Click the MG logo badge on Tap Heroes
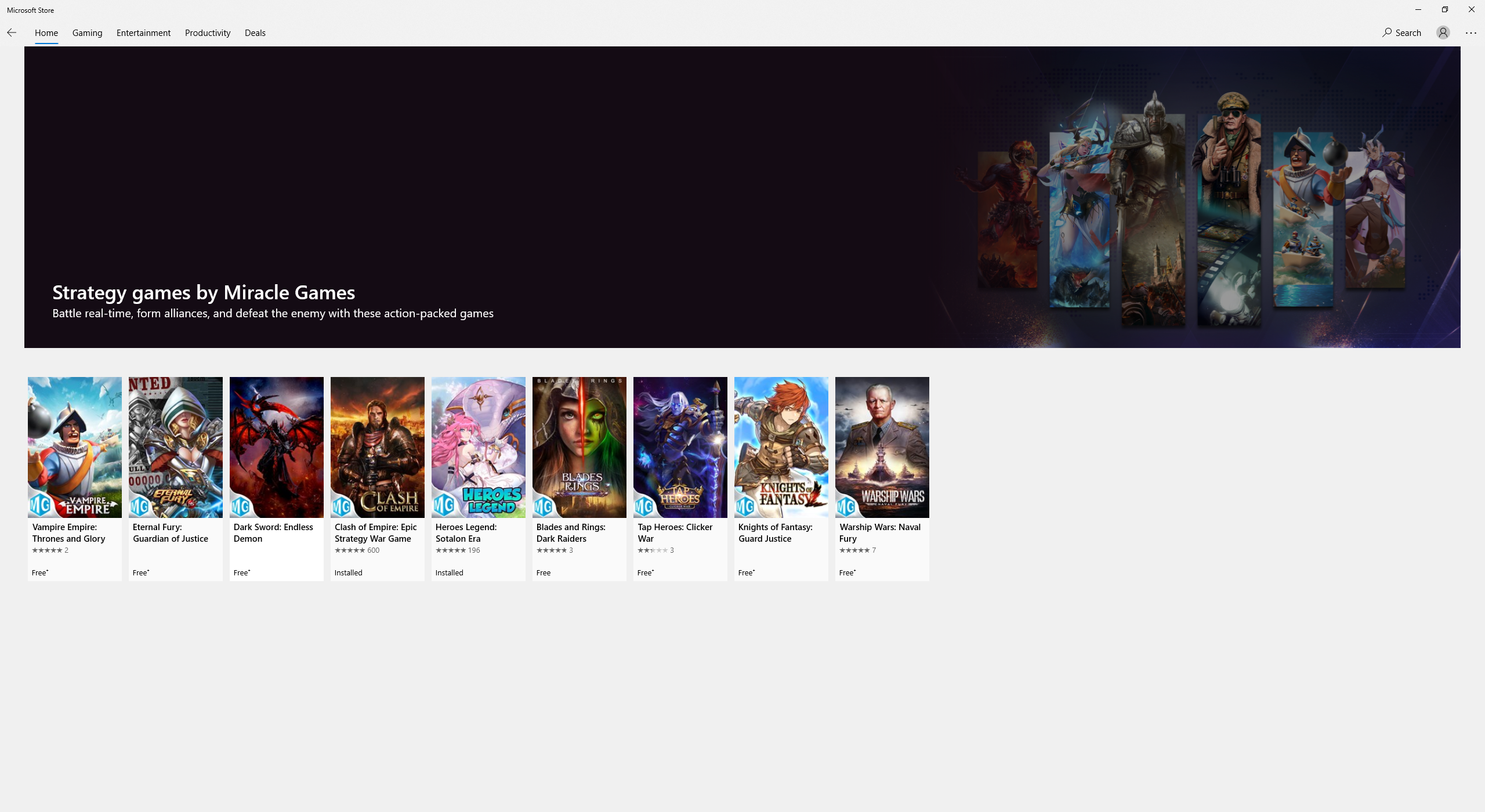The width and height of the screenshot is (1485, 812). click(644, 506)
